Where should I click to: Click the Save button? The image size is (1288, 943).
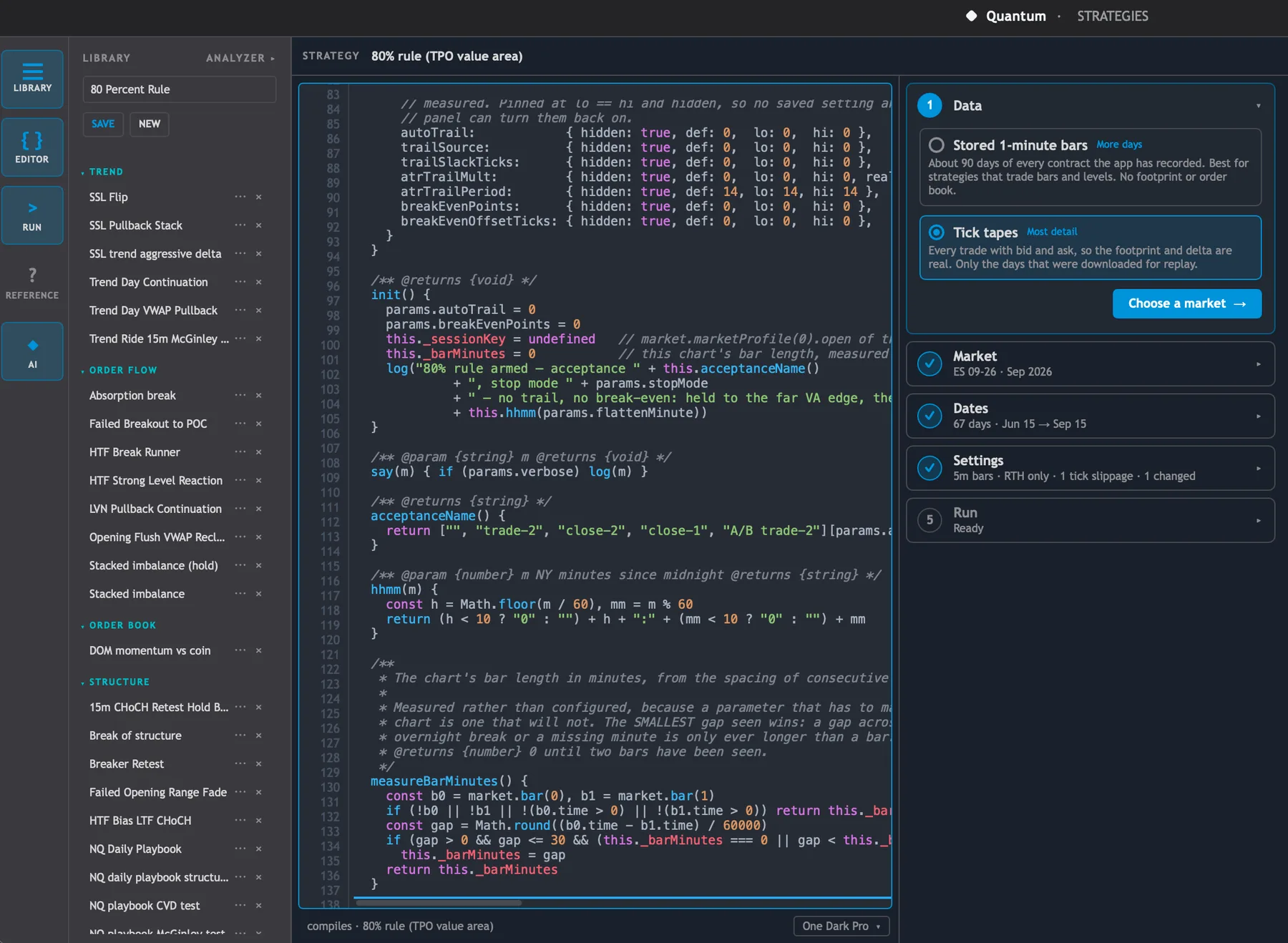point(103,124)
